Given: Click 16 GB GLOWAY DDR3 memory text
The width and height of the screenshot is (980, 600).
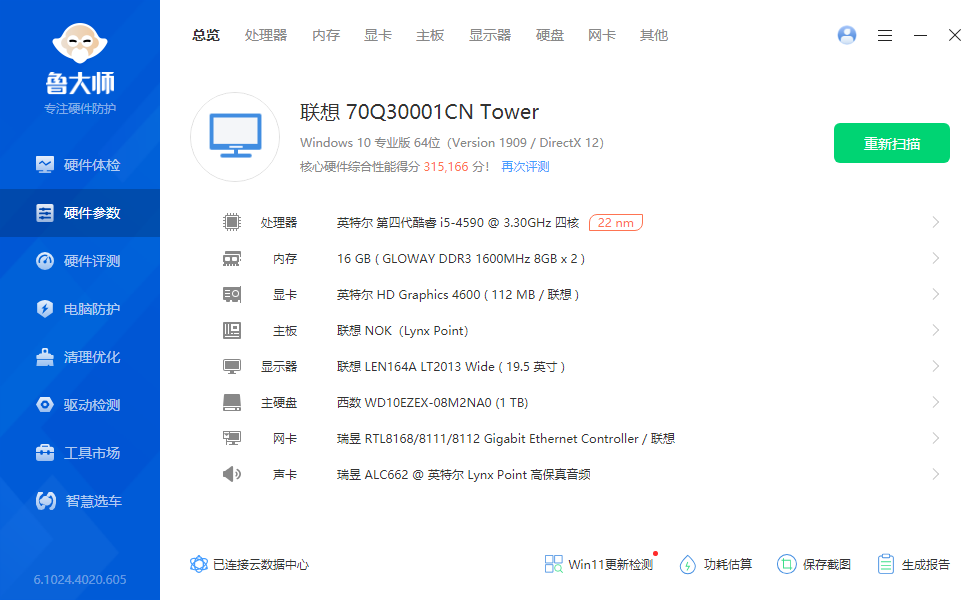Looking at the screenshot, I should tap(461, 259).
